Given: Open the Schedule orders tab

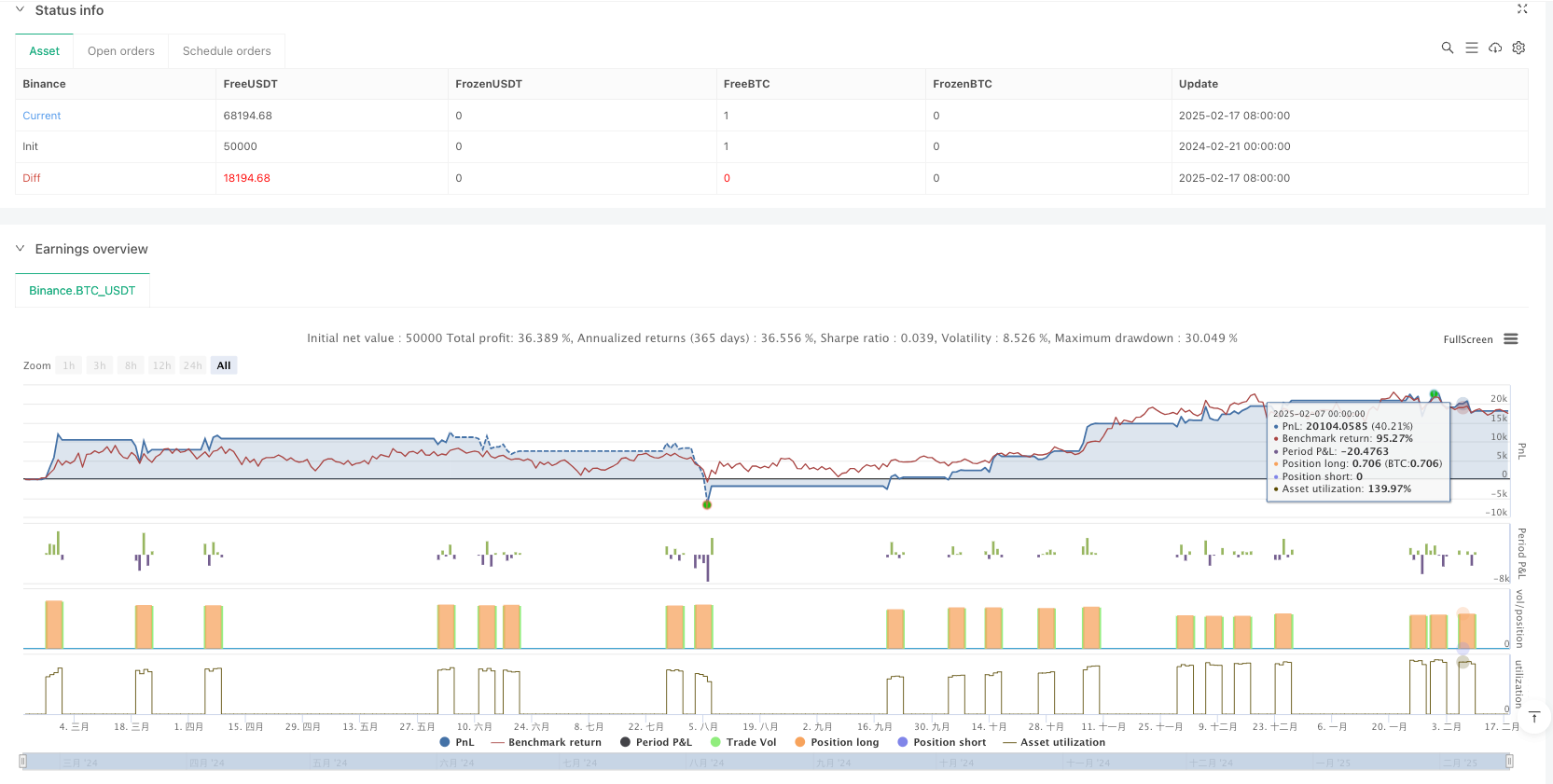Looking at the screenshot, I should click(x=227, y=51).
